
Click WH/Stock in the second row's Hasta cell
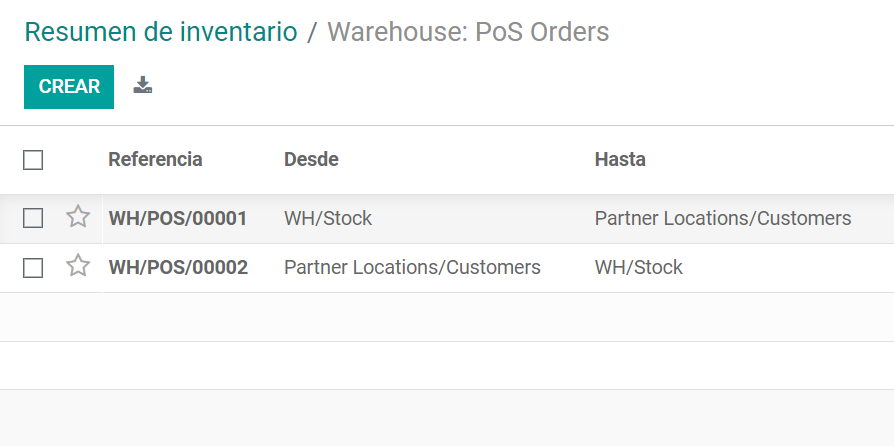639,267
